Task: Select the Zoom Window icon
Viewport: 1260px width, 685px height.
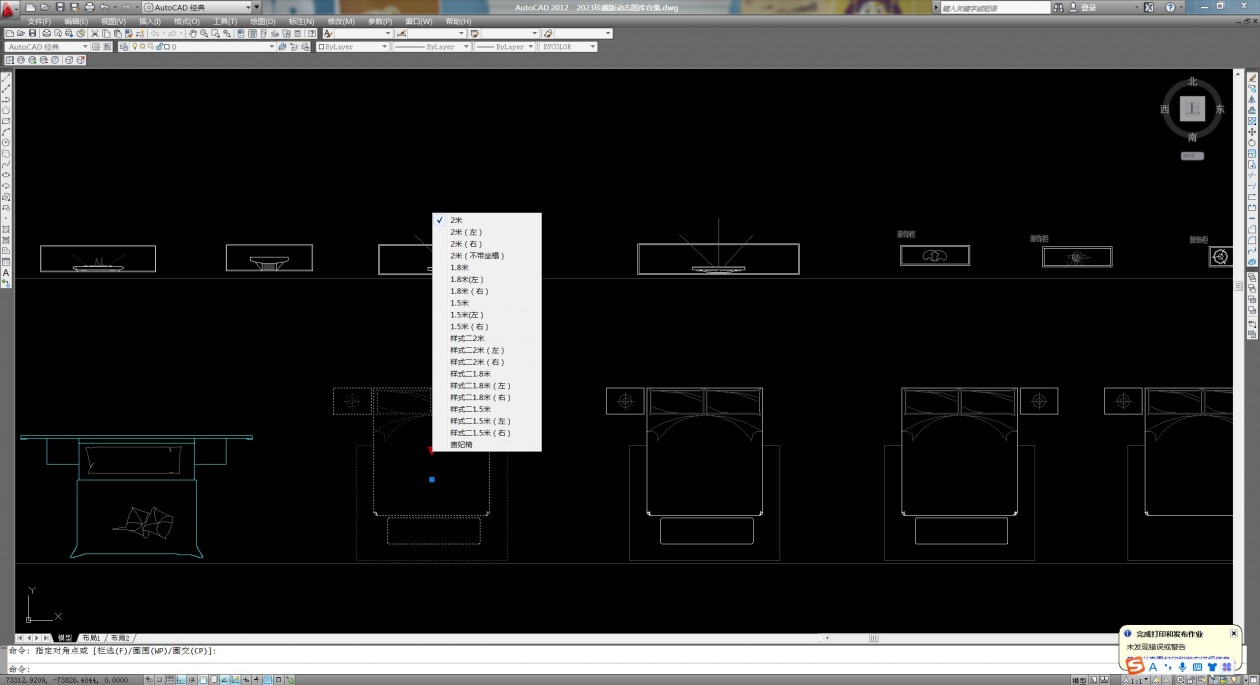Action: click(215, 33)
